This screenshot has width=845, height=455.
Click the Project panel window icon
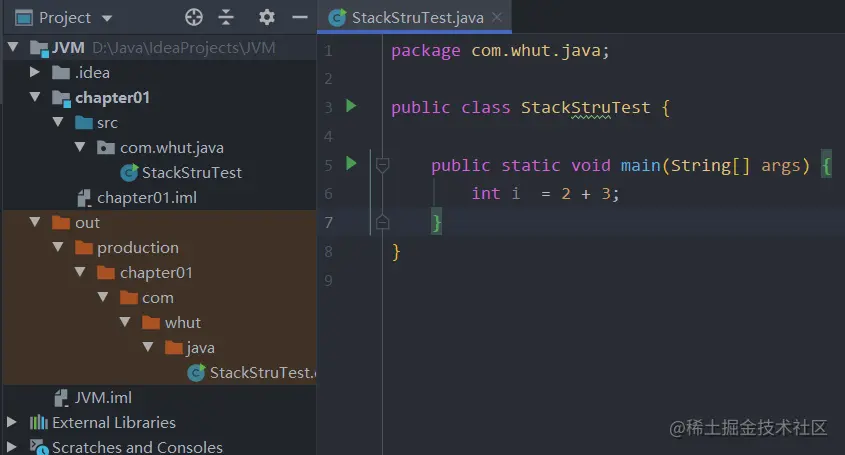coord(24,18)
